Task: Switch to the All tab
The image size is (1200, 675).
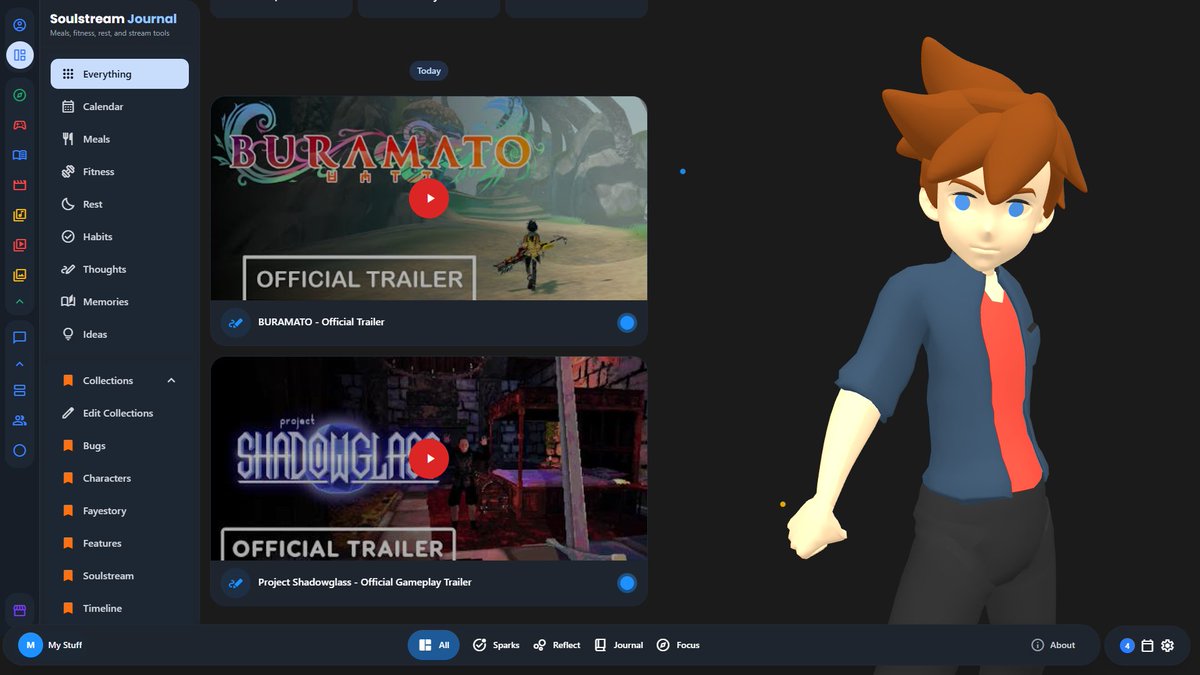Action: pyautogui.click(x=434, y=645)
